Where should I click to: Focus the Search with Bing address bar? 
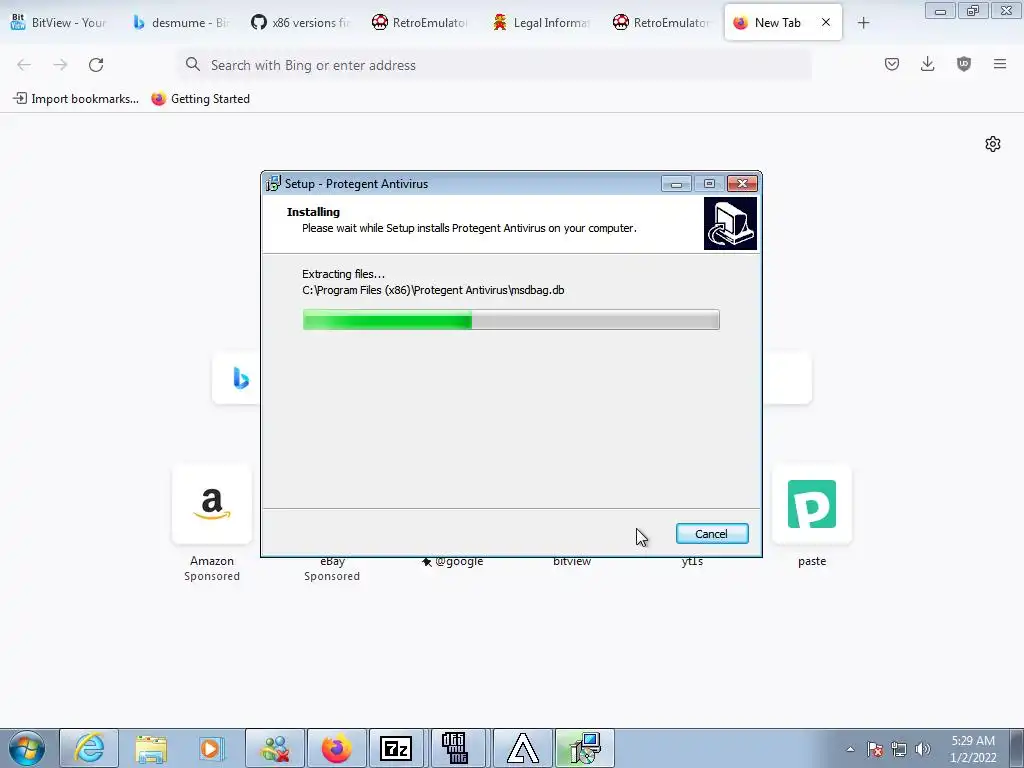tap(494, 65)
